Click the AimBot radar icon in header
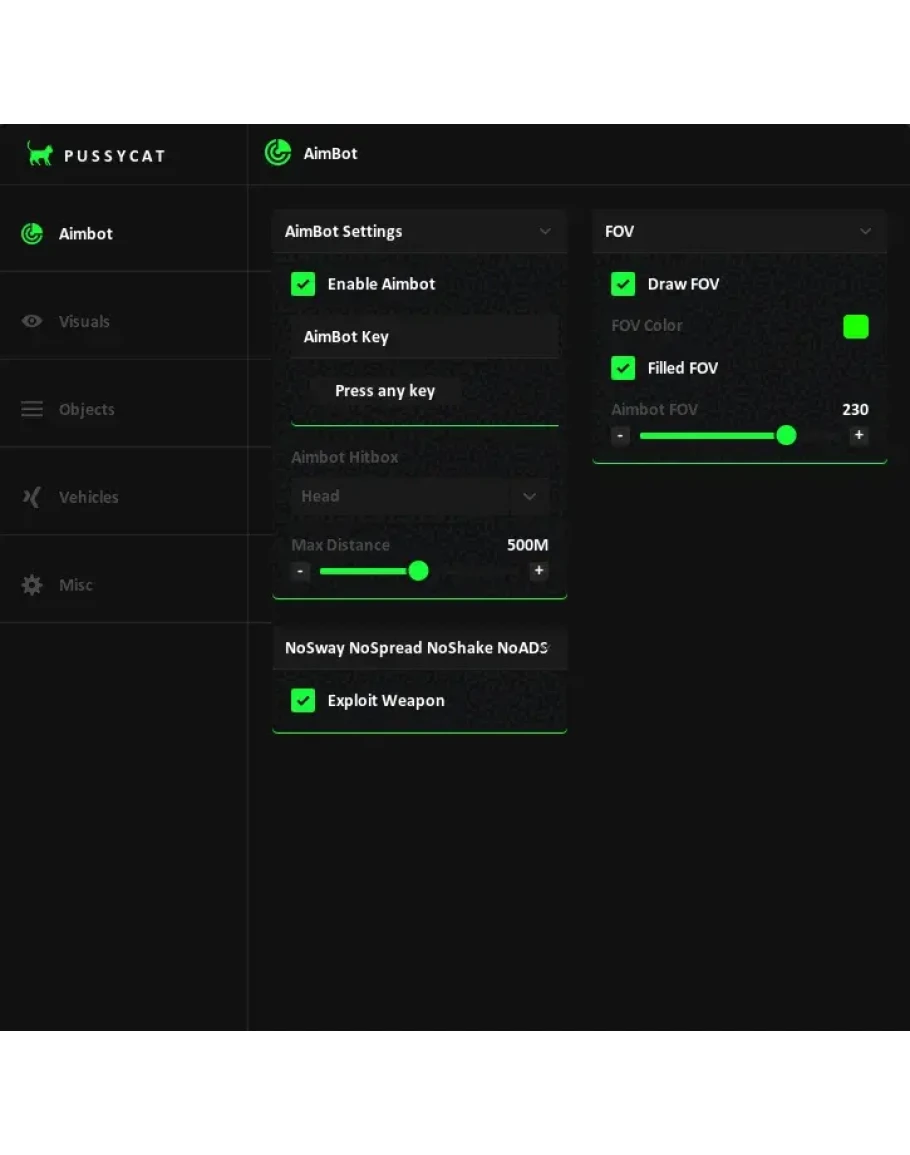 (x=278, y=152)
